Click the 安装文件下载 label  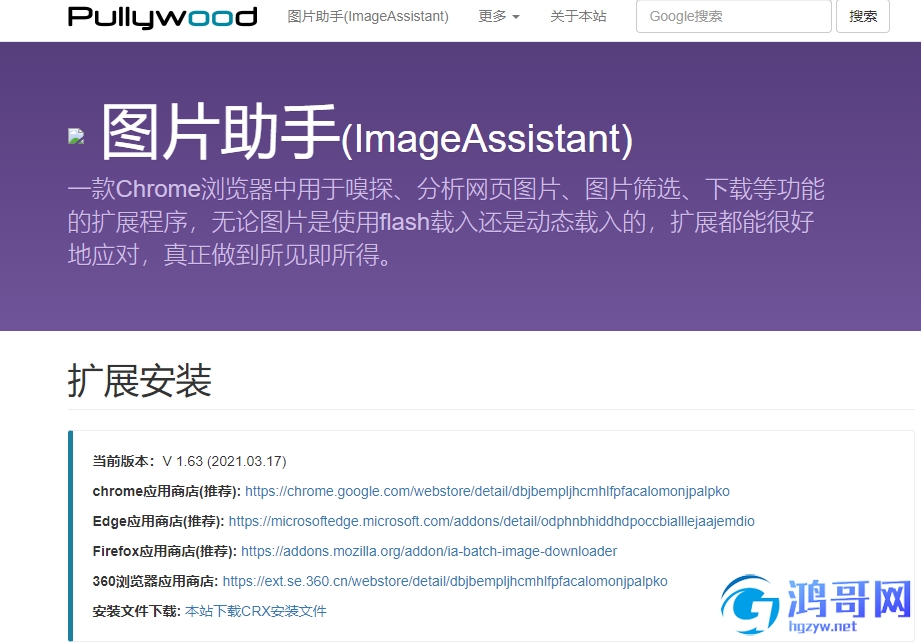pos(137,611)
